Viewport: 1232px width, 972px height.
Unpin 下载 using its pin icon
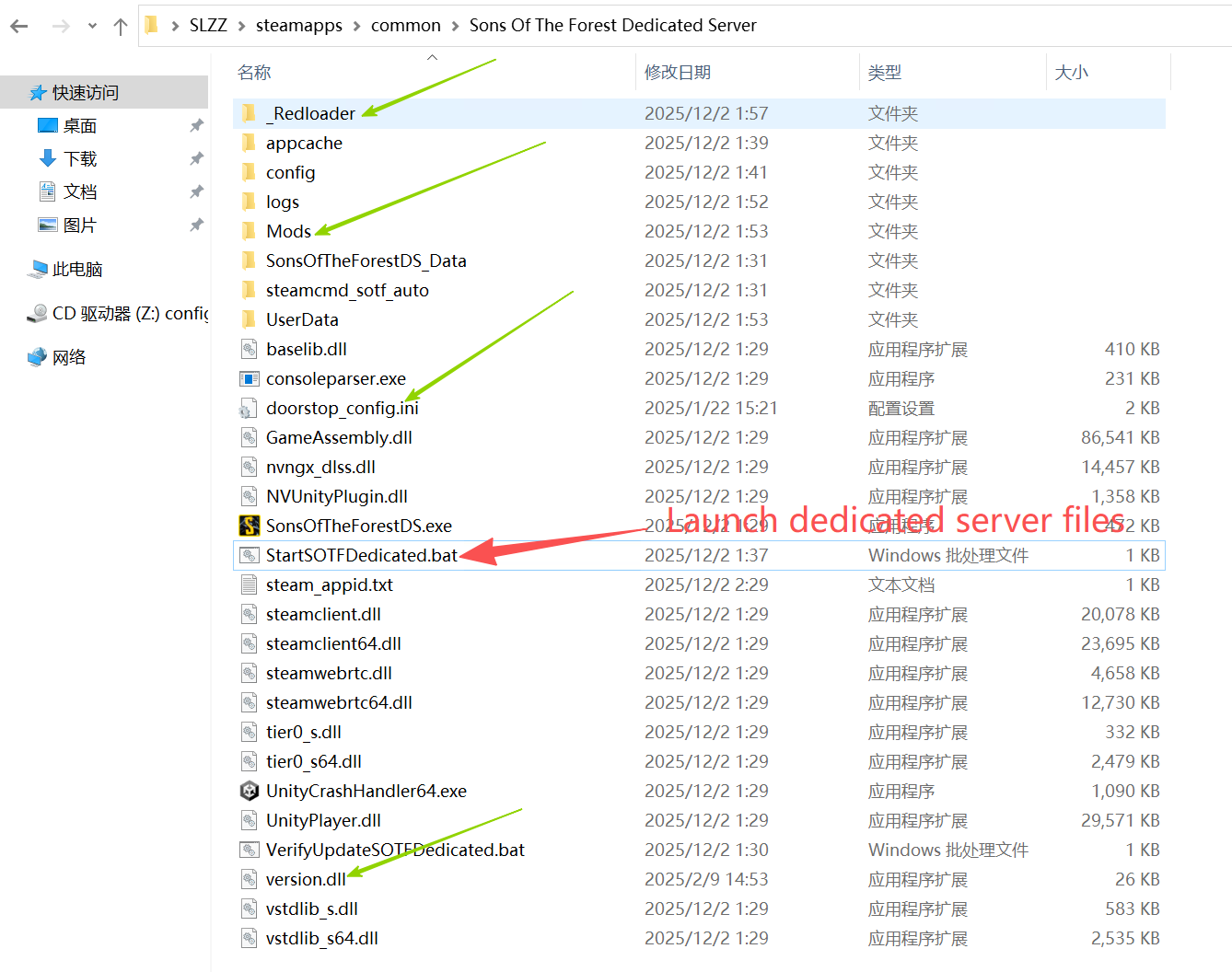click(x=196, y=159)
